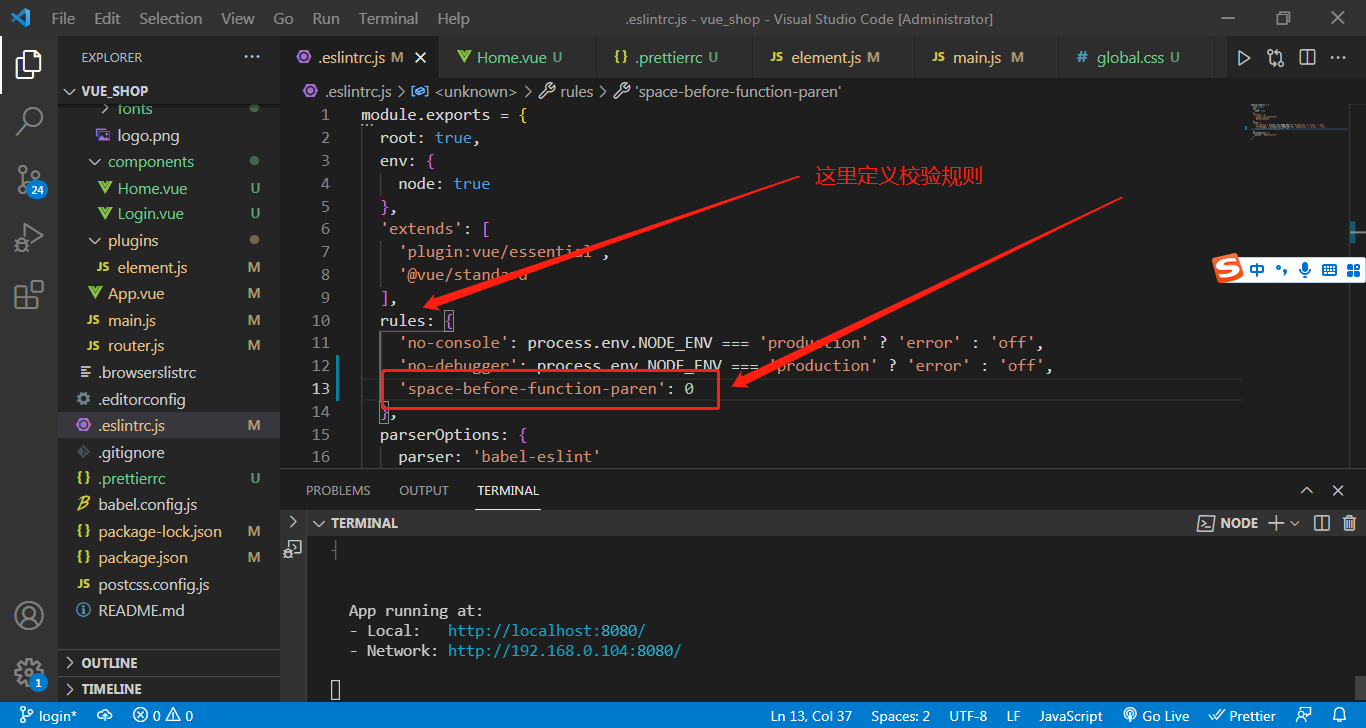
Task: Close the bottom panel
Action: 1338,490
